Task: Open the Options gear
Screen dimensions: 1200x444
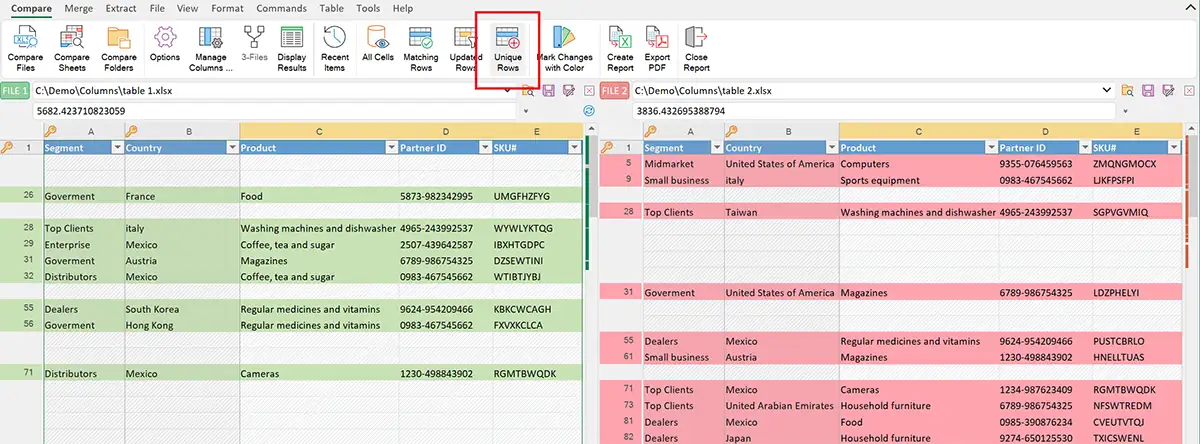Action: click(x=165, y=45)
